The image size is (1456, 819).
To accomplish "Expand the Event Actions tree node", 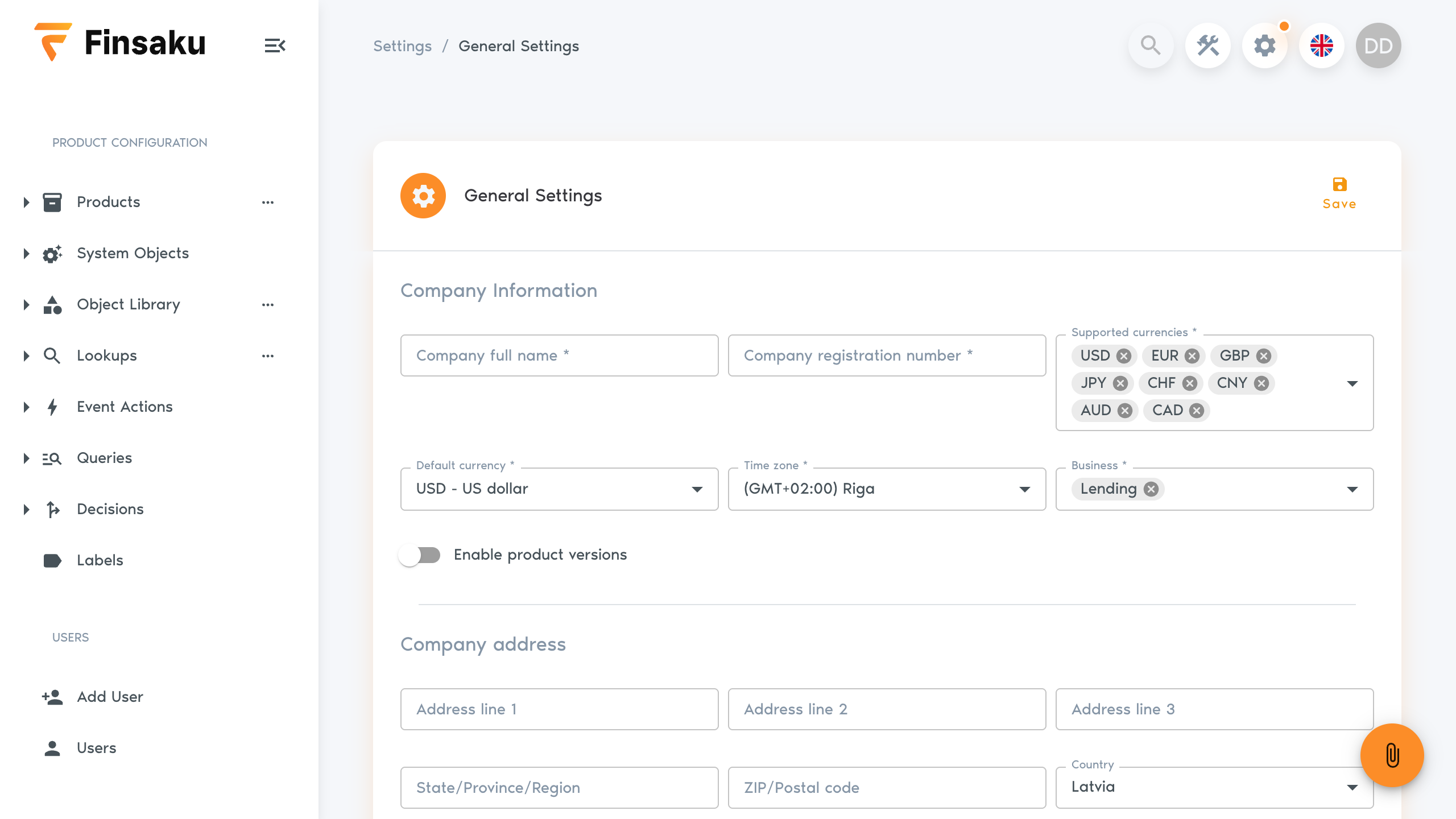I will (26, 407).
